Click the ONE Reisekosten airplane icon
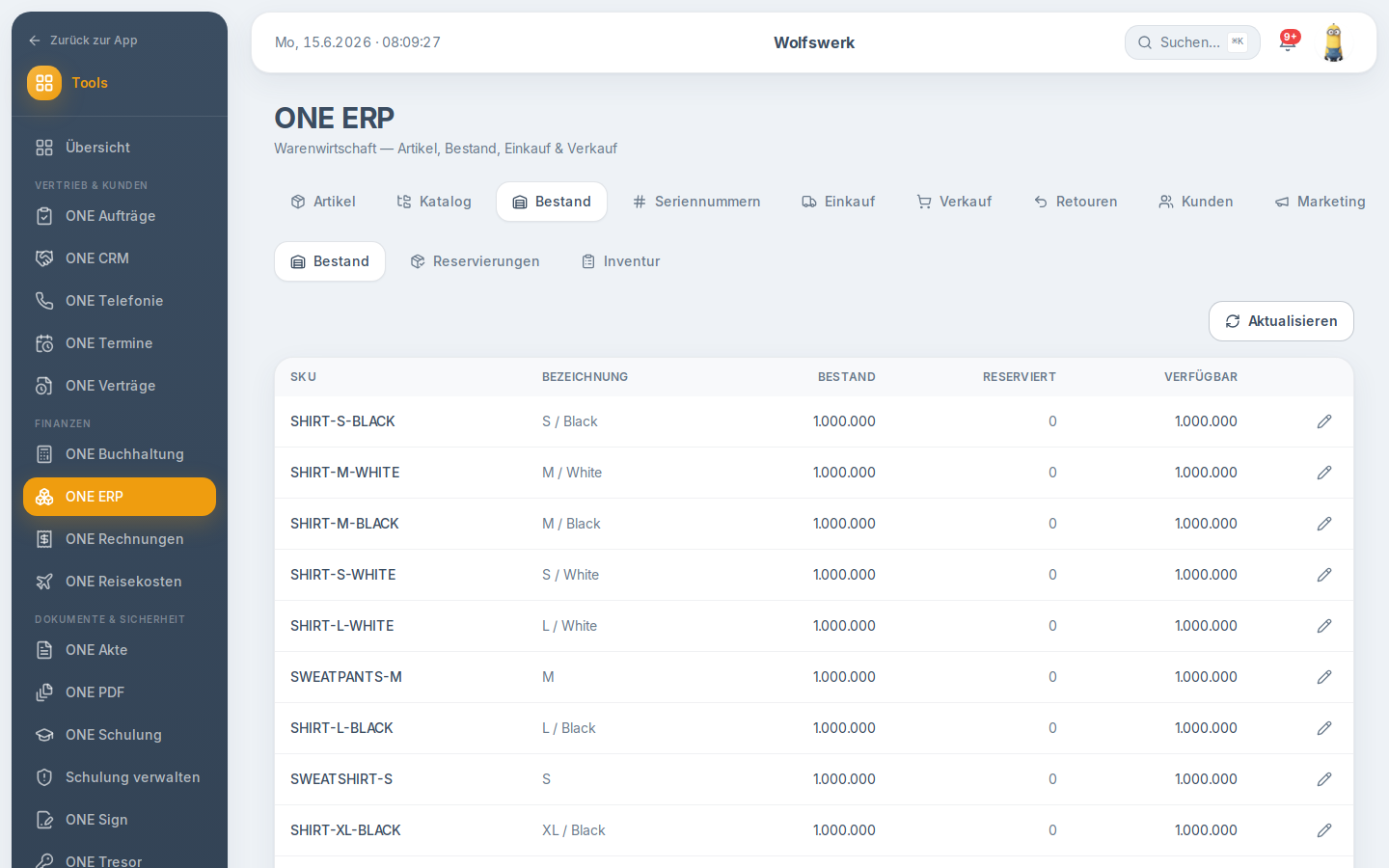The height and width of the screenshot is (868, 1389). (44, 582)
